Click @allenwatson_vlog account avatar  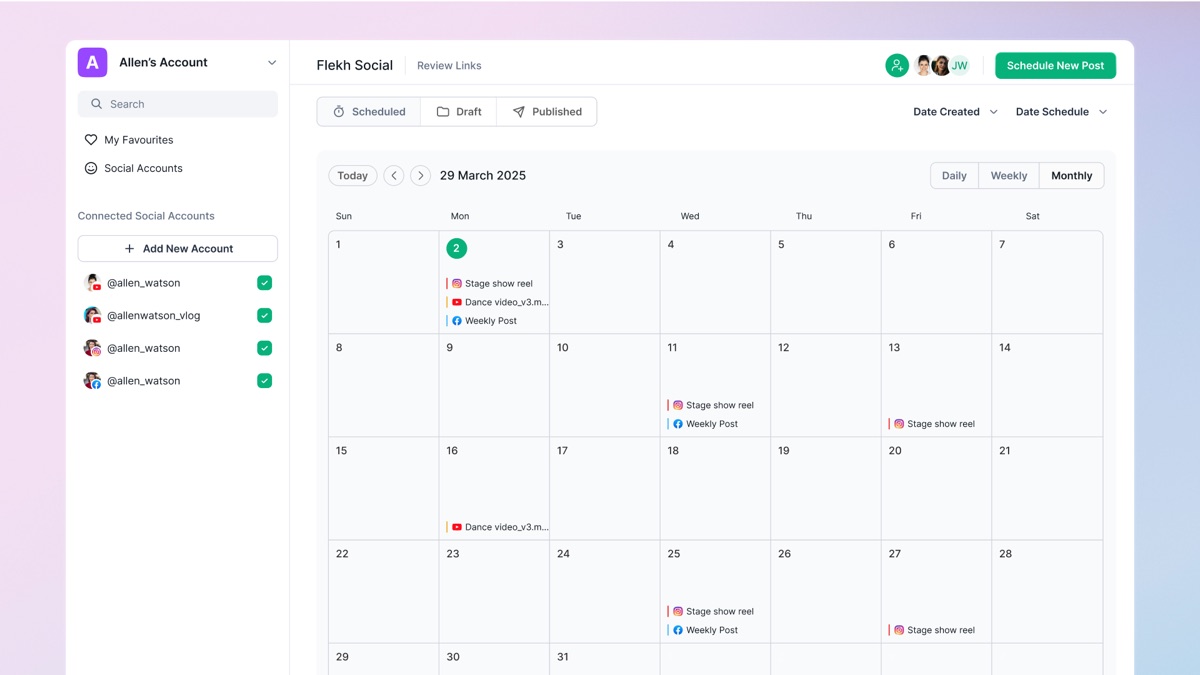92,315
